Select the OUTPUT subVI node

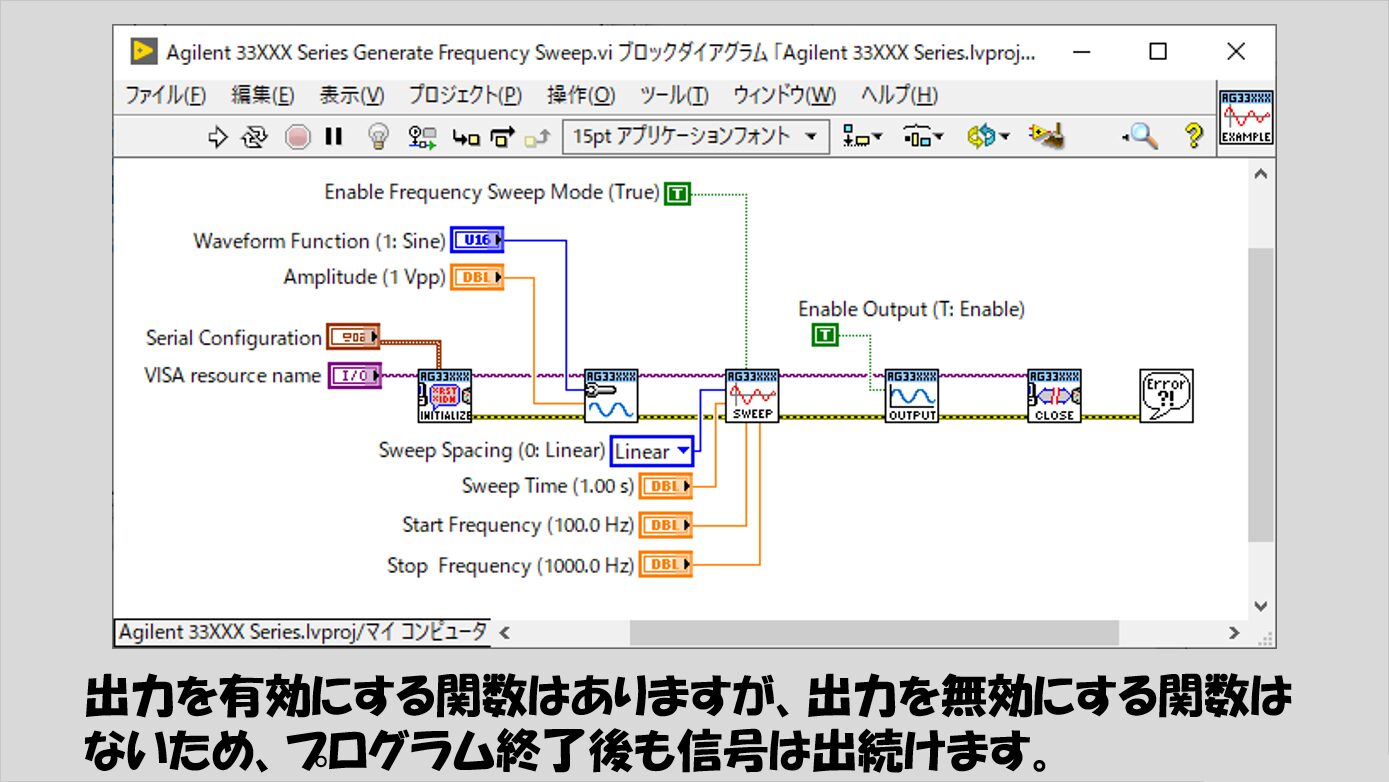click(x=912, y=396)
